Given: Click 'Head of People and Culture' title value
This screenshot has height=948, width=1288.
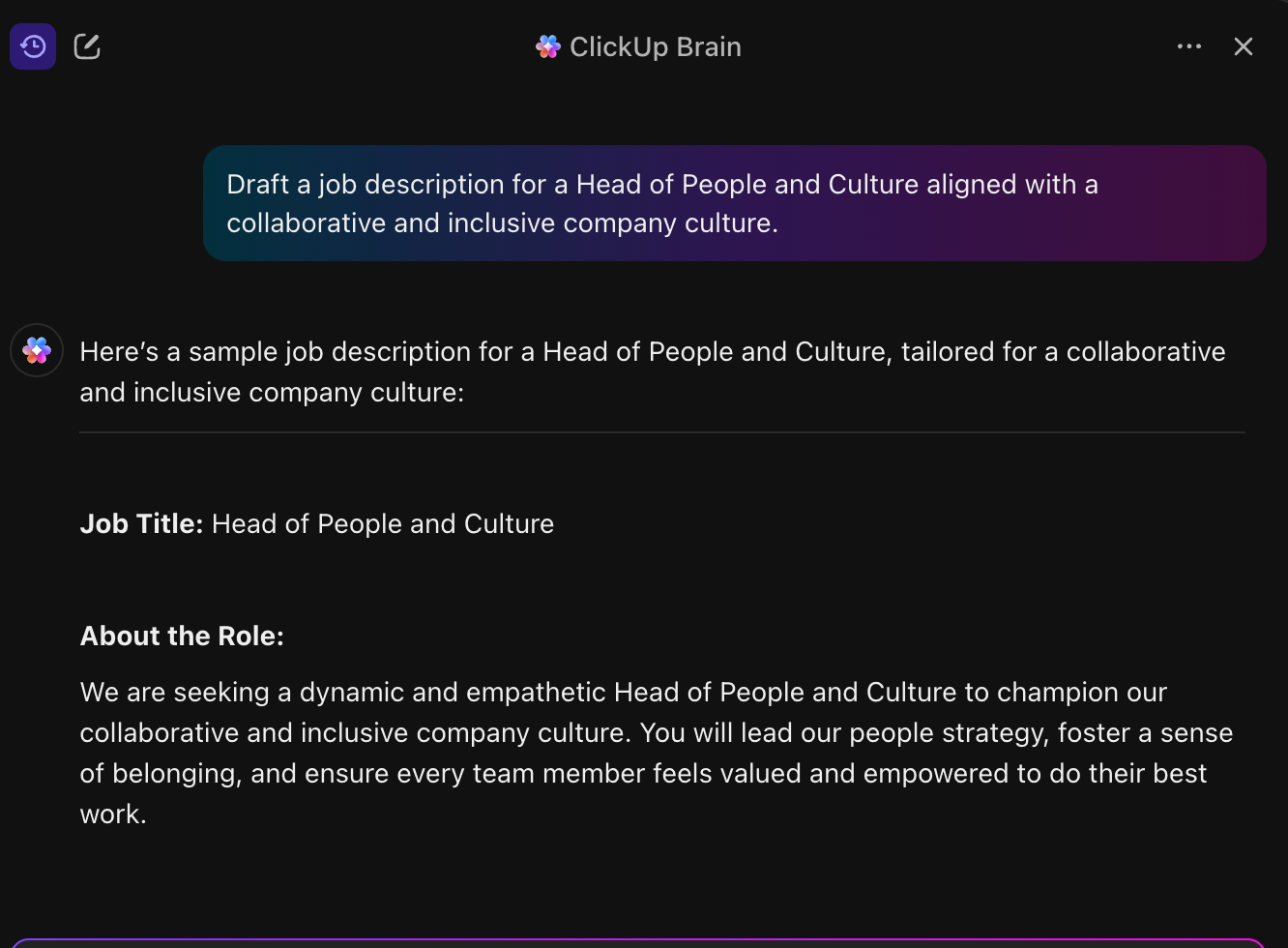Looking at the screenshot, I should (383, 523).
